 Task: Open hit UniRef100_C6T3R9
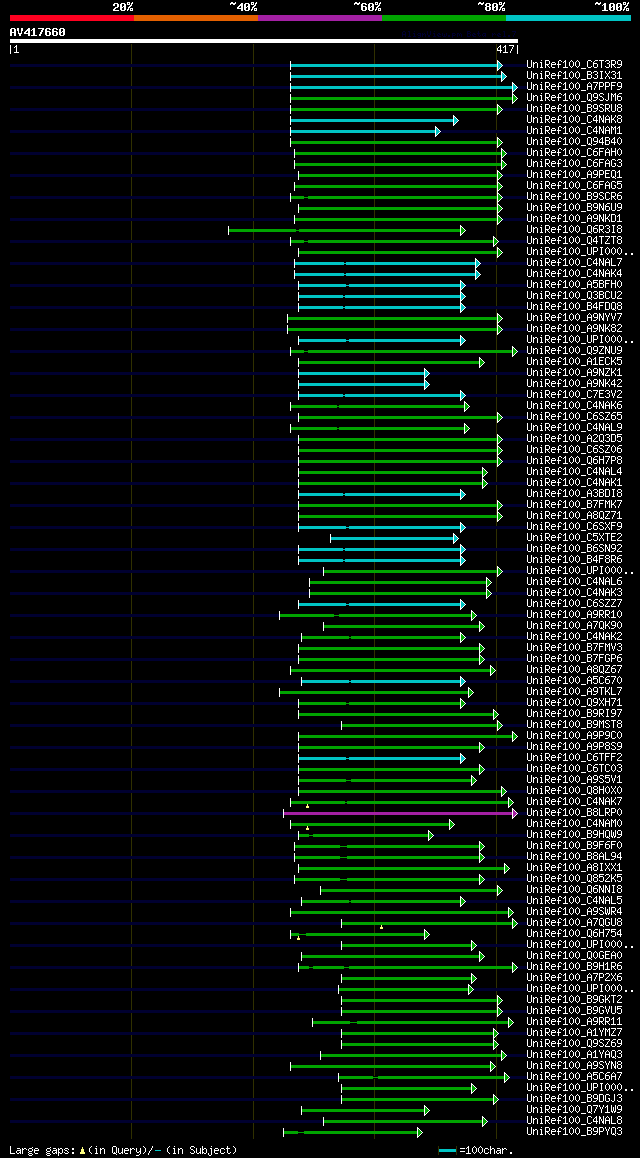[x=574, y=64]
